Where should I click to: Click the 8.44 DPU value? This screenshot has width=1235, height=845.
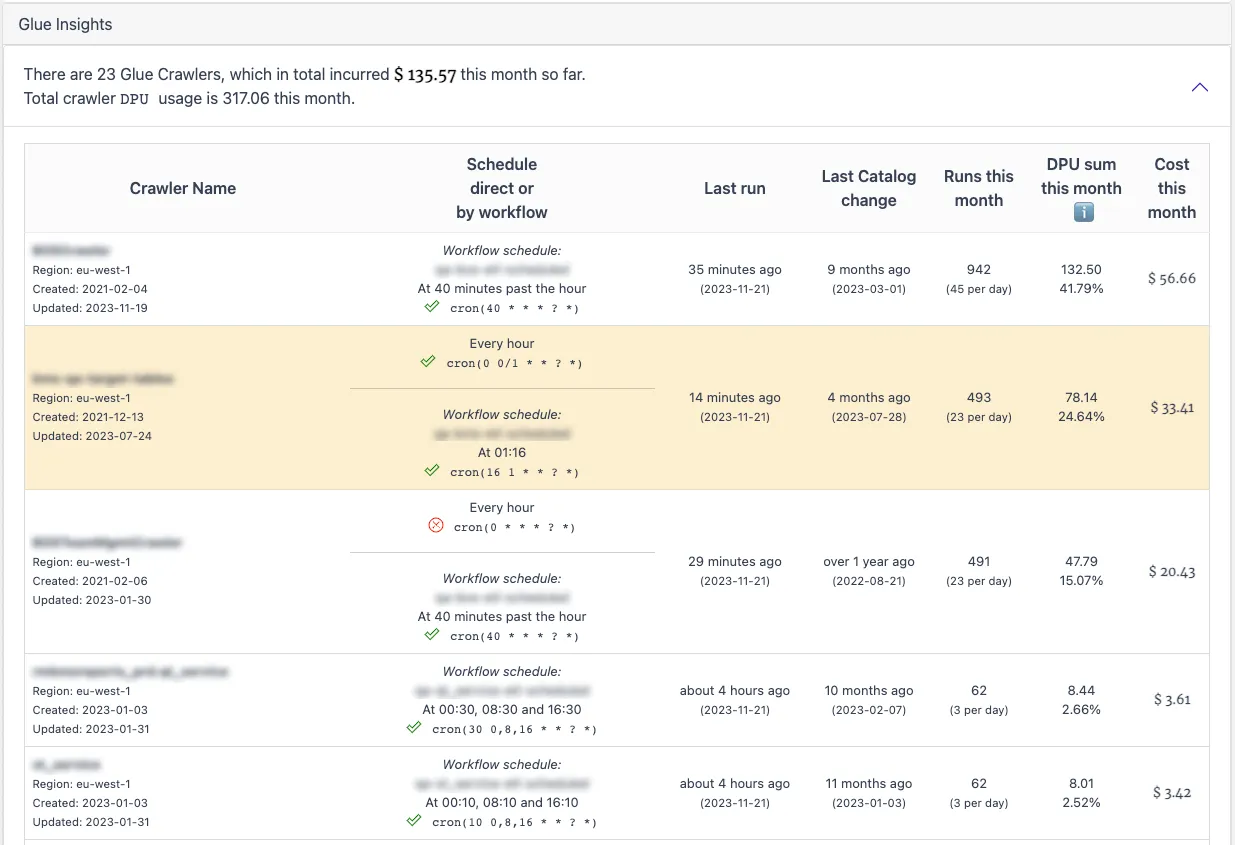coord(1082,690)
